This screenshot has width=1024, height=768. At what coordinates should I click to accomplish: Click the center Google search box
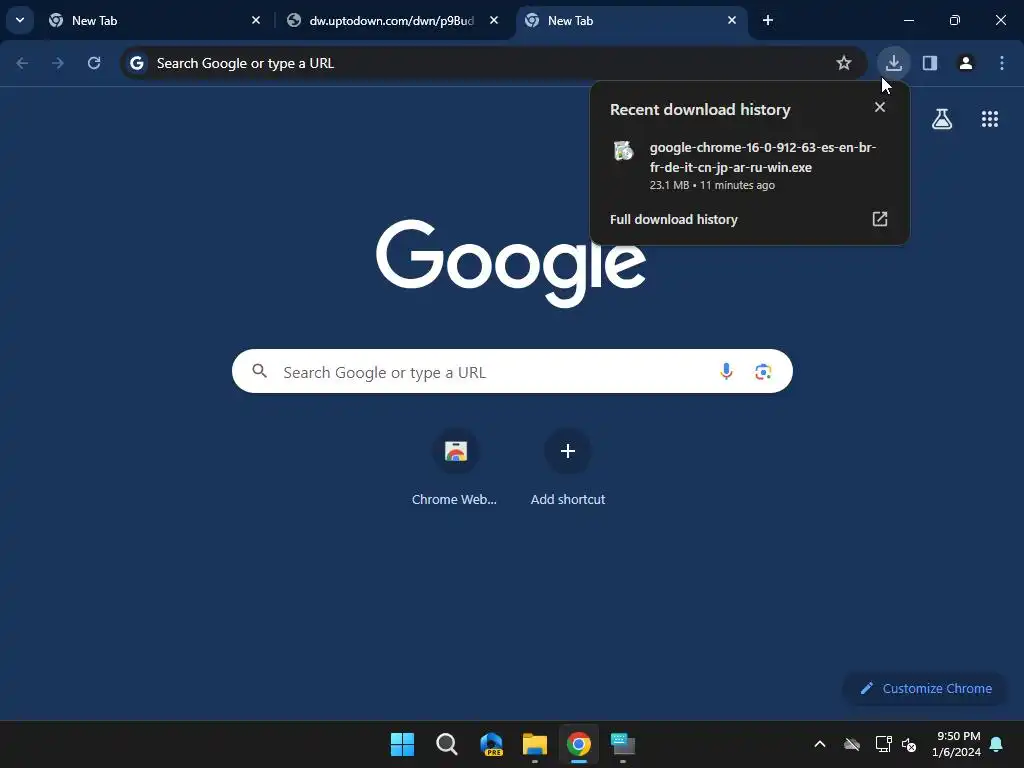[512, 372]
